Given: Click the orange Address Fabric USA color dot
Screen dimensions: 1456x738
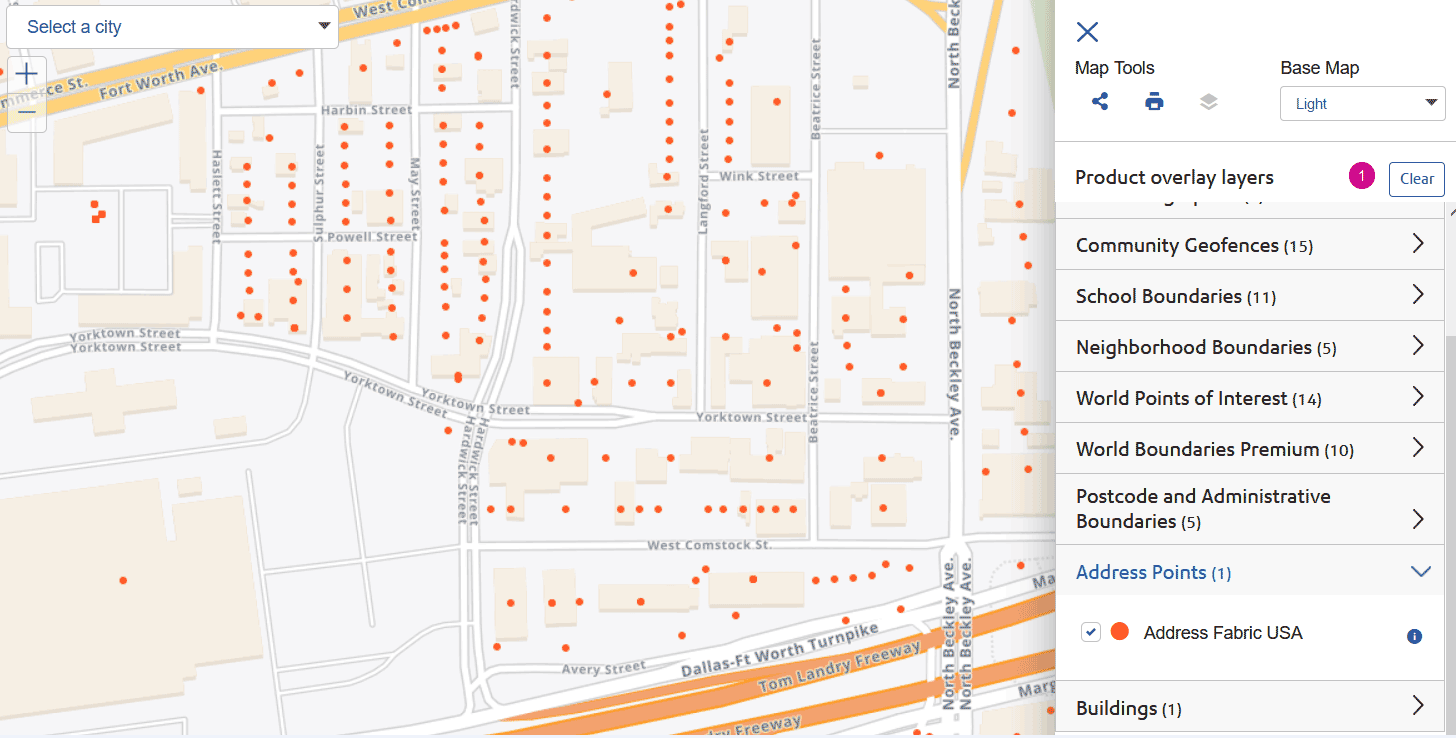Looking at the screenshot, I should click(x=1120, y=631).
